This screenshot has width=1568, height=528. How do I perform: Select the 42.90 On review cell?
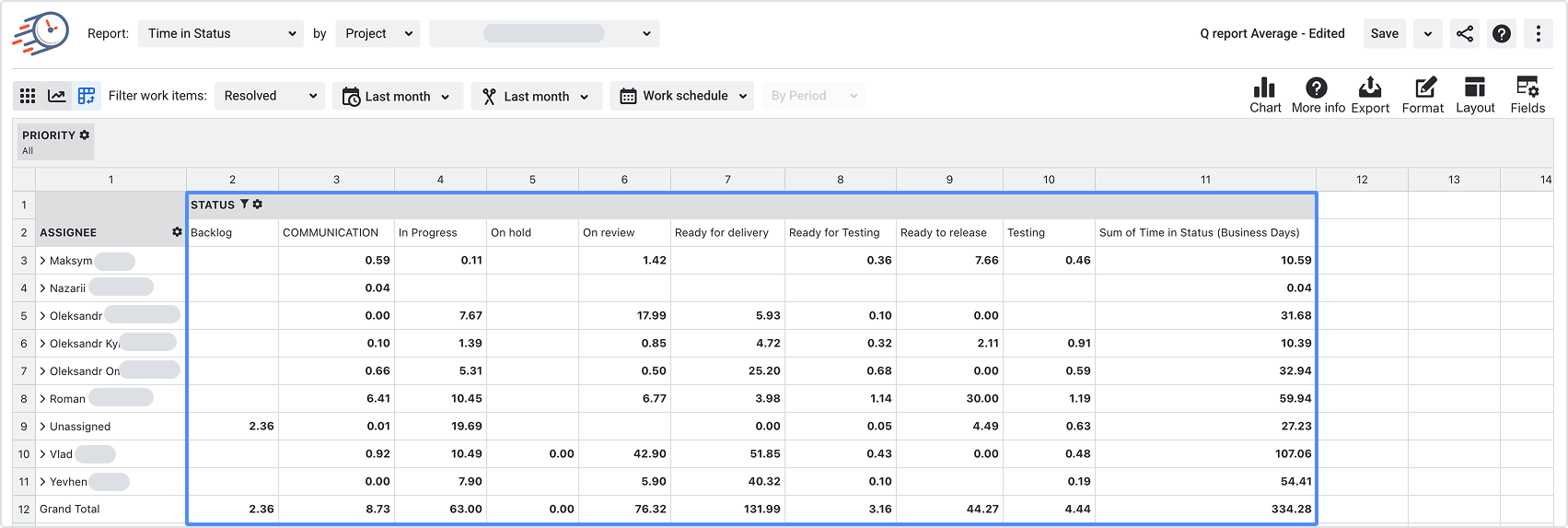(x=624, y=453)
